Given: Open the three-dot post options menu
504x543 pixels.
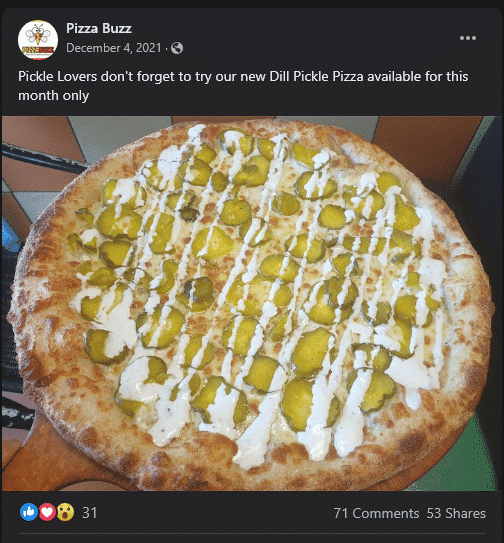Looking at the screenshot, I should tap(468, 38).
